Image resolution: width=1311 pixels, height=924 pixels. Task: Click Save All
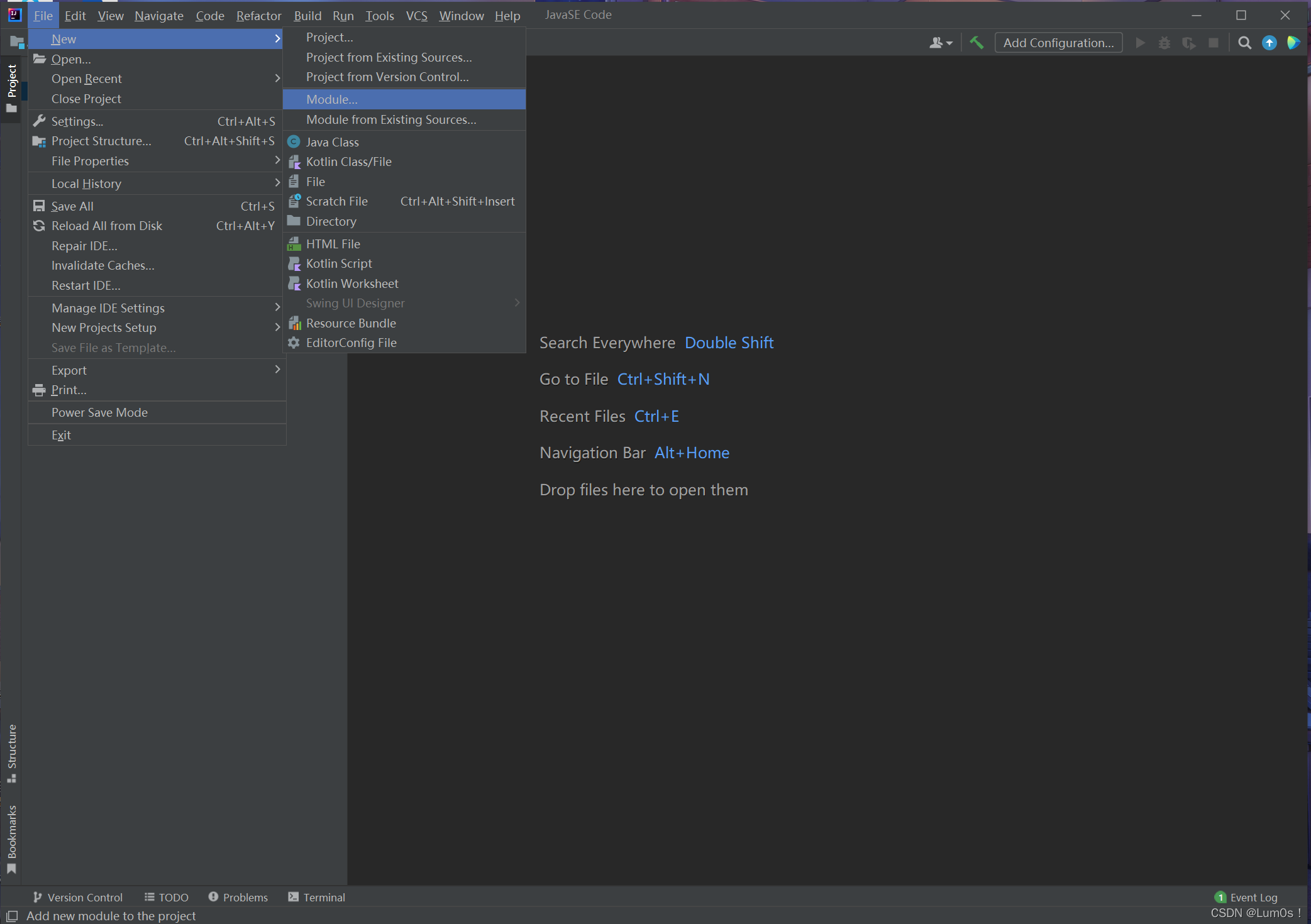(156, 206)
